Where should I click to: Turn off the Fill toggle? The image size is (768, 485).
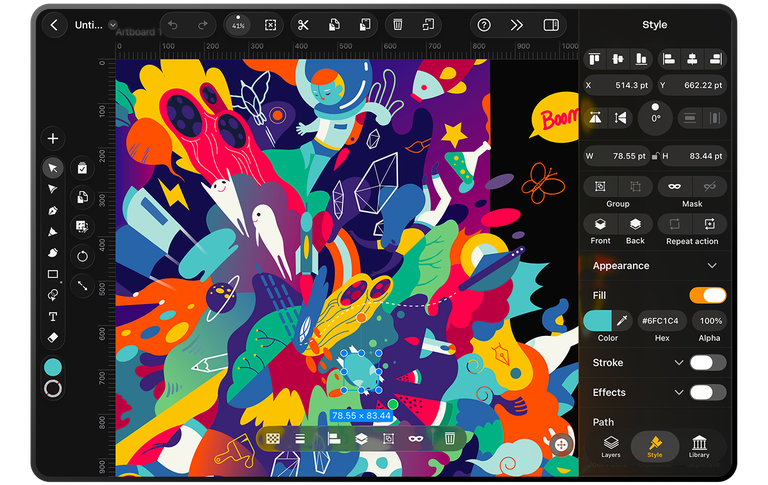708,295
